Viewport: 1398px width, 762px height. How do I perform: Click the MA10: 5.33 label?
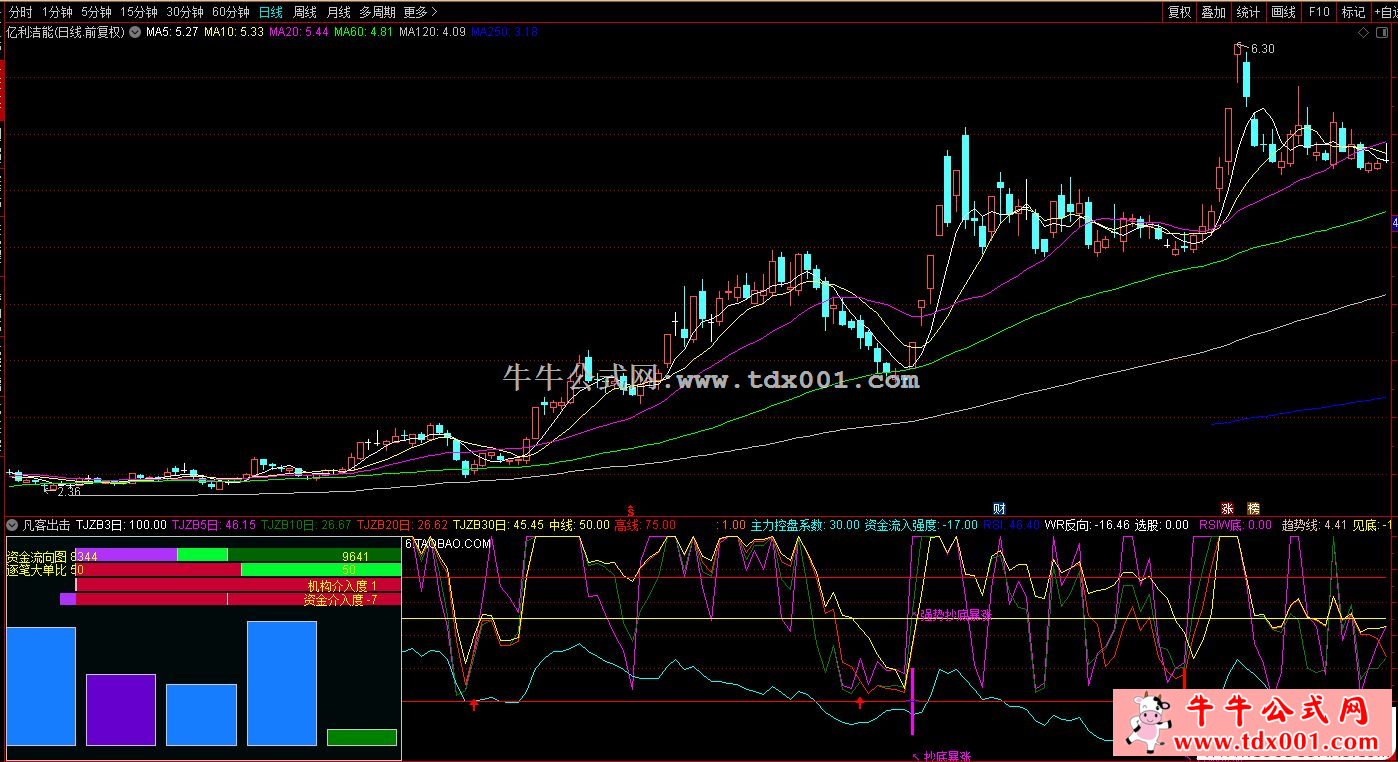pyautogui.click(x=234, y=32)
